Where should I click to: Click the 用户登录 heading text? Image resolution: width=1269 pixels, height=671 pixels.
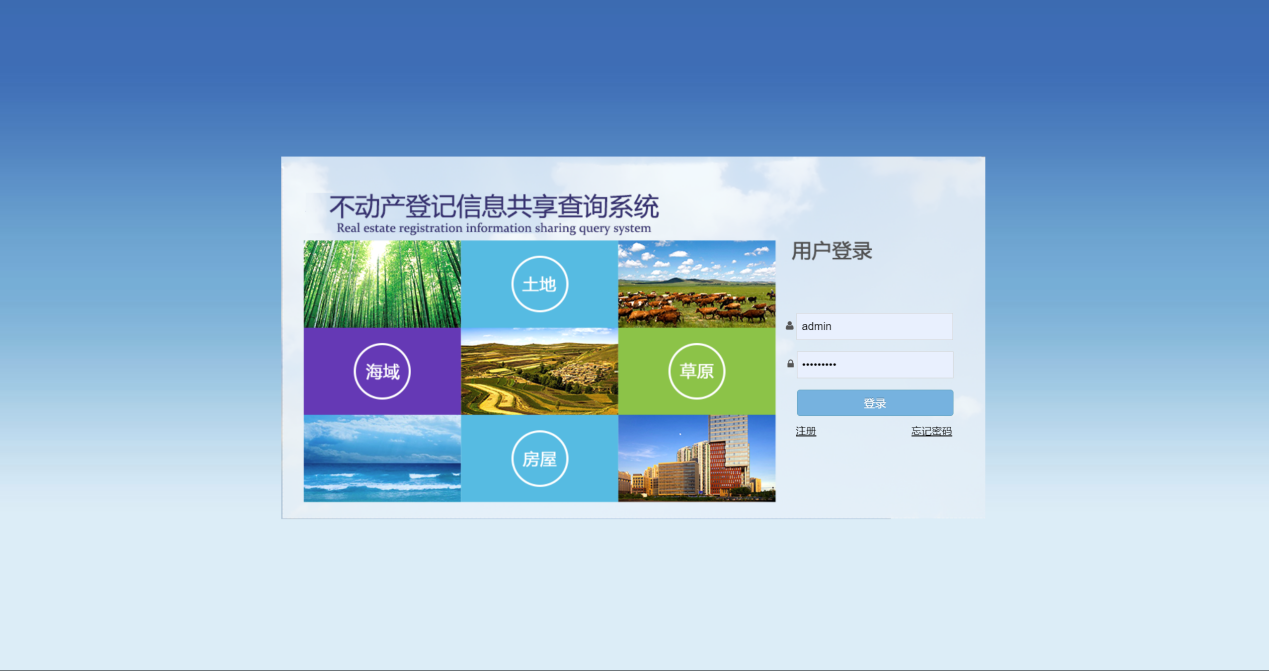[x=832, y=251]
